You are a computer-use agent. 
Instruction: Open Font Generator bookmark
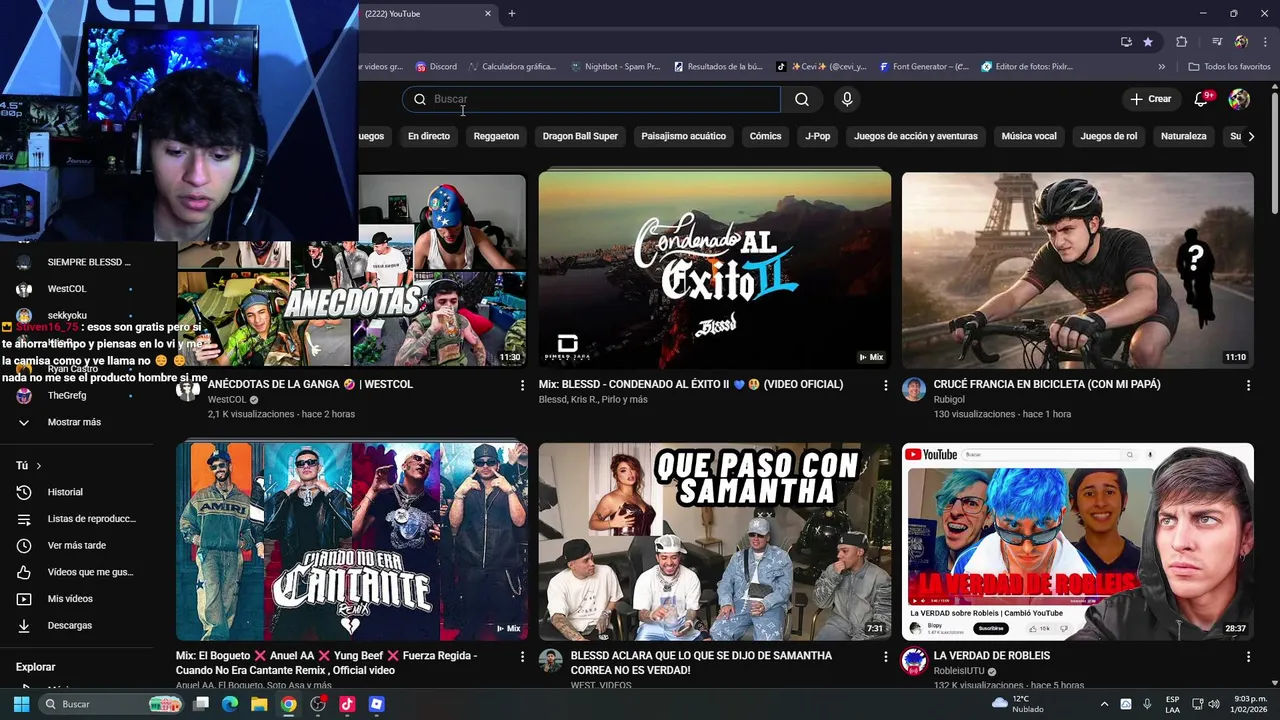click(x=924, y=67)
